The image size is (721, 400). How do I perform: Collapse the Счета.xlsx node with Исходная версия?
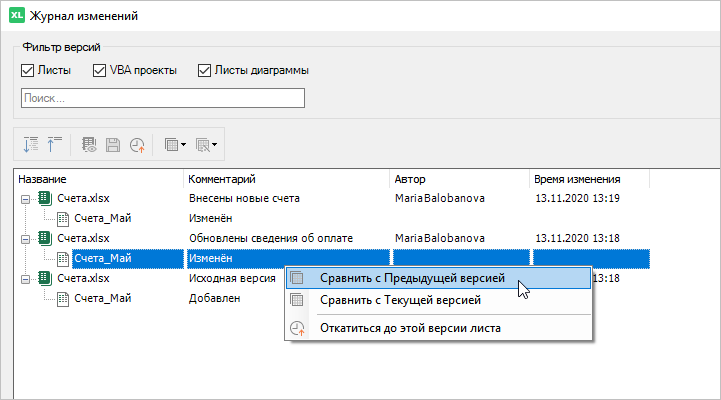(x=26, y=278)
